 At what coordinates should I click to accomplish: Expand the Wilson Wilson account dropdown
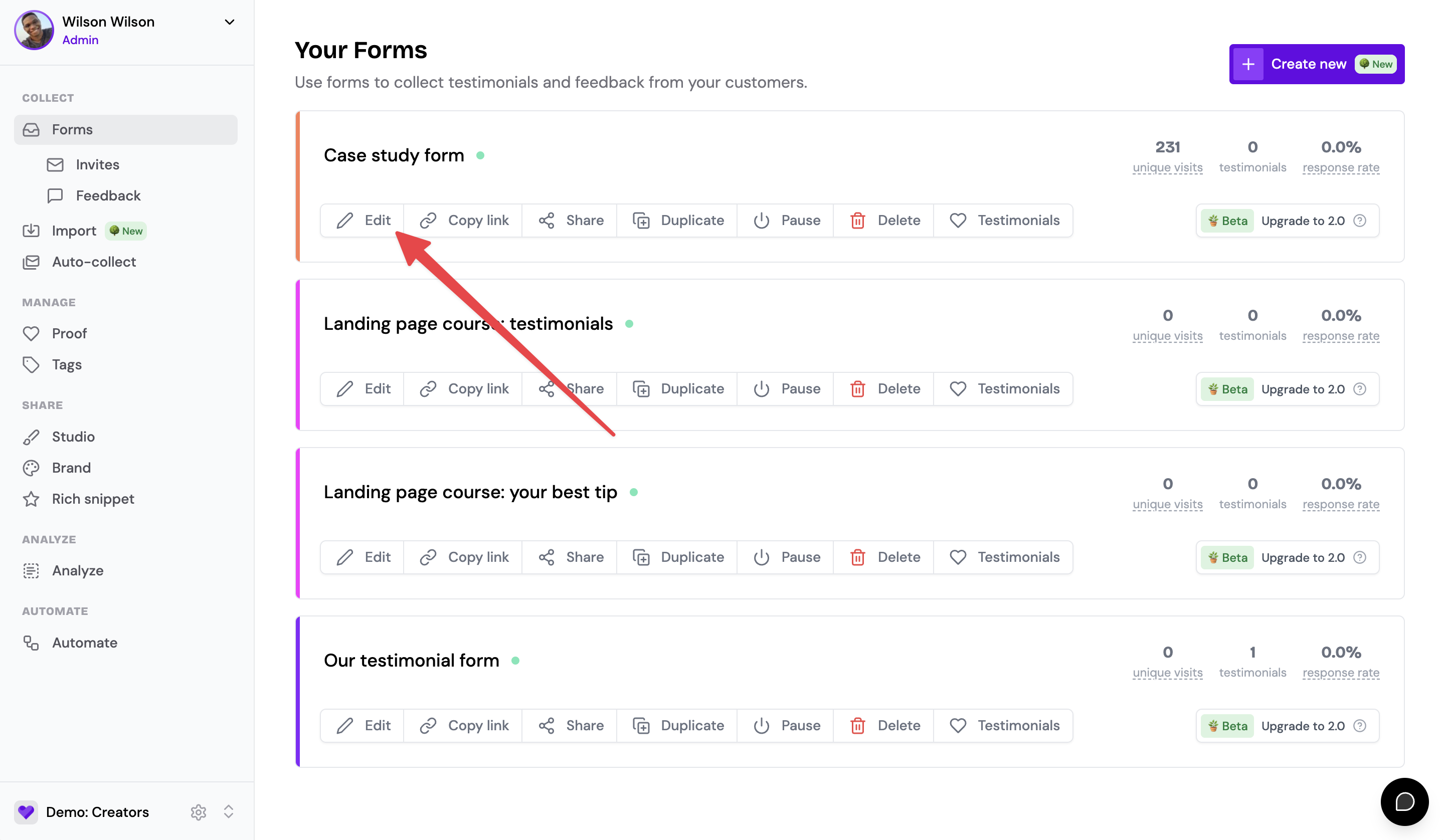230,23
